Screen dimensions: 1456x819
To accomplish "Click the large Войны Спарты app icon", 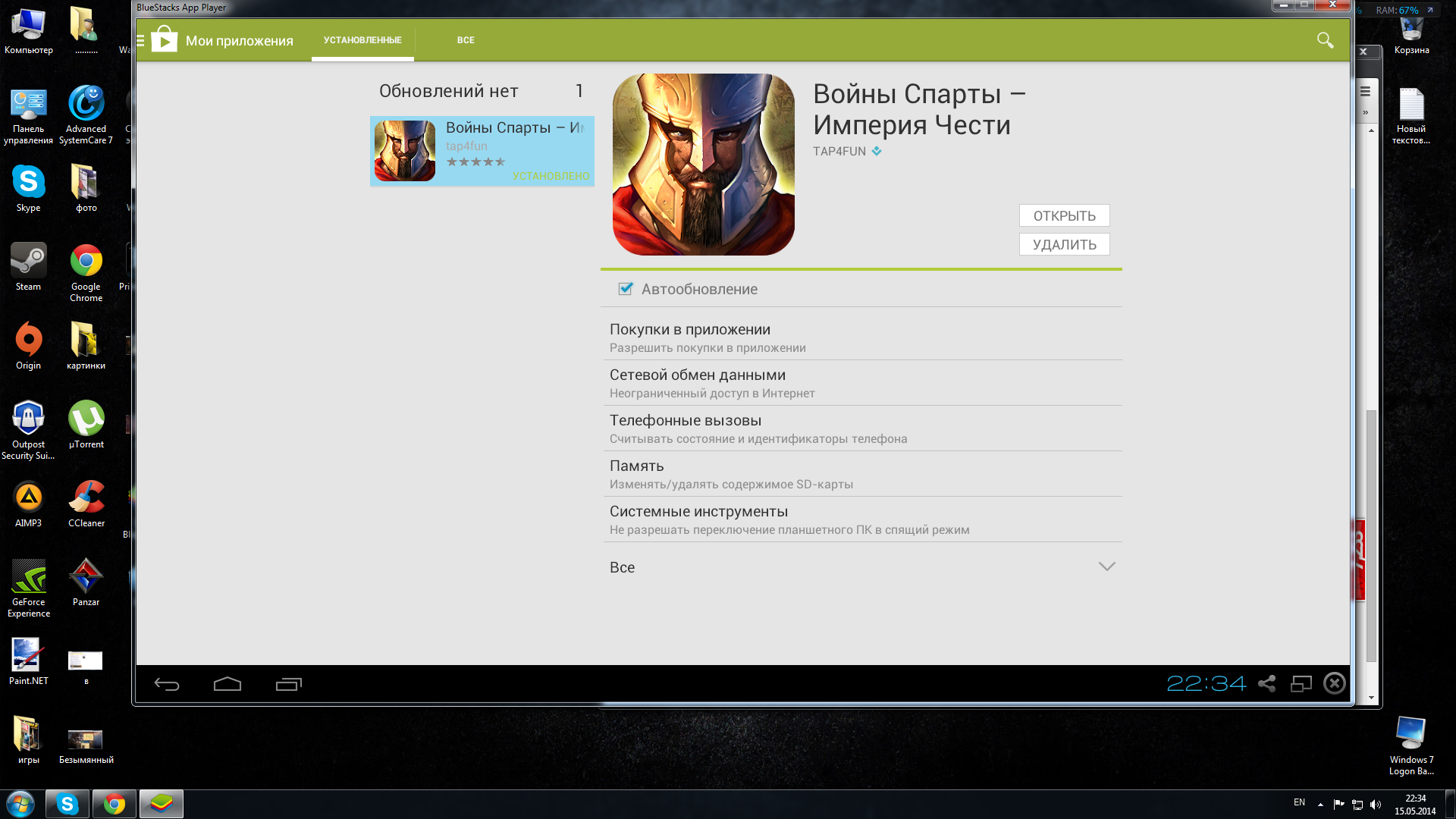I will 704,165.
